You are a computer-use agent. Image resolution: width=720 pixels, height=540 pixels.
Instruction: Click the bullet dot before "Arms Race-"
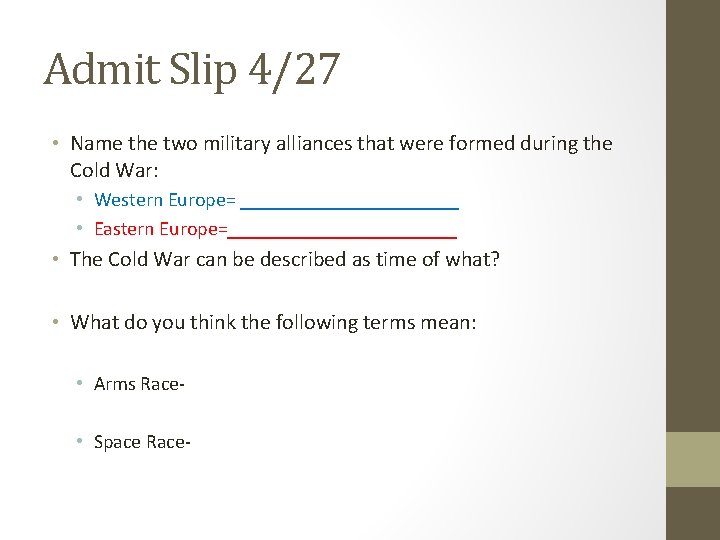pyautogui.click(x=80, y=383)
